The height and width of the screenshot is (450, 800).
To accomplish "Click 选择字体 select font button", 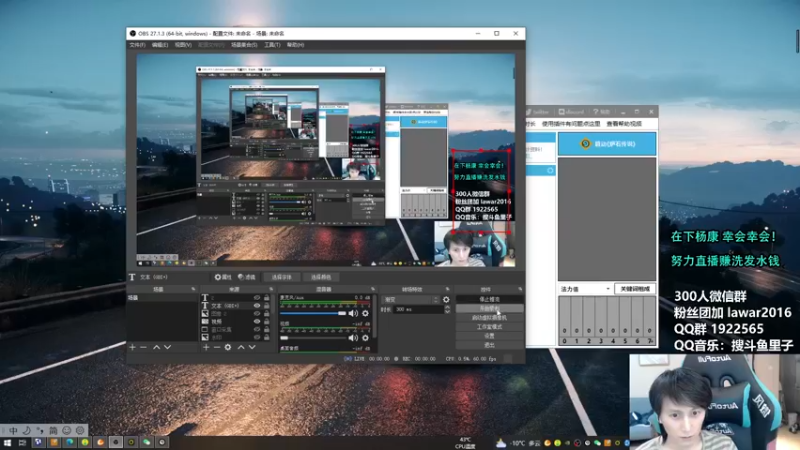I will coord(281,277).
